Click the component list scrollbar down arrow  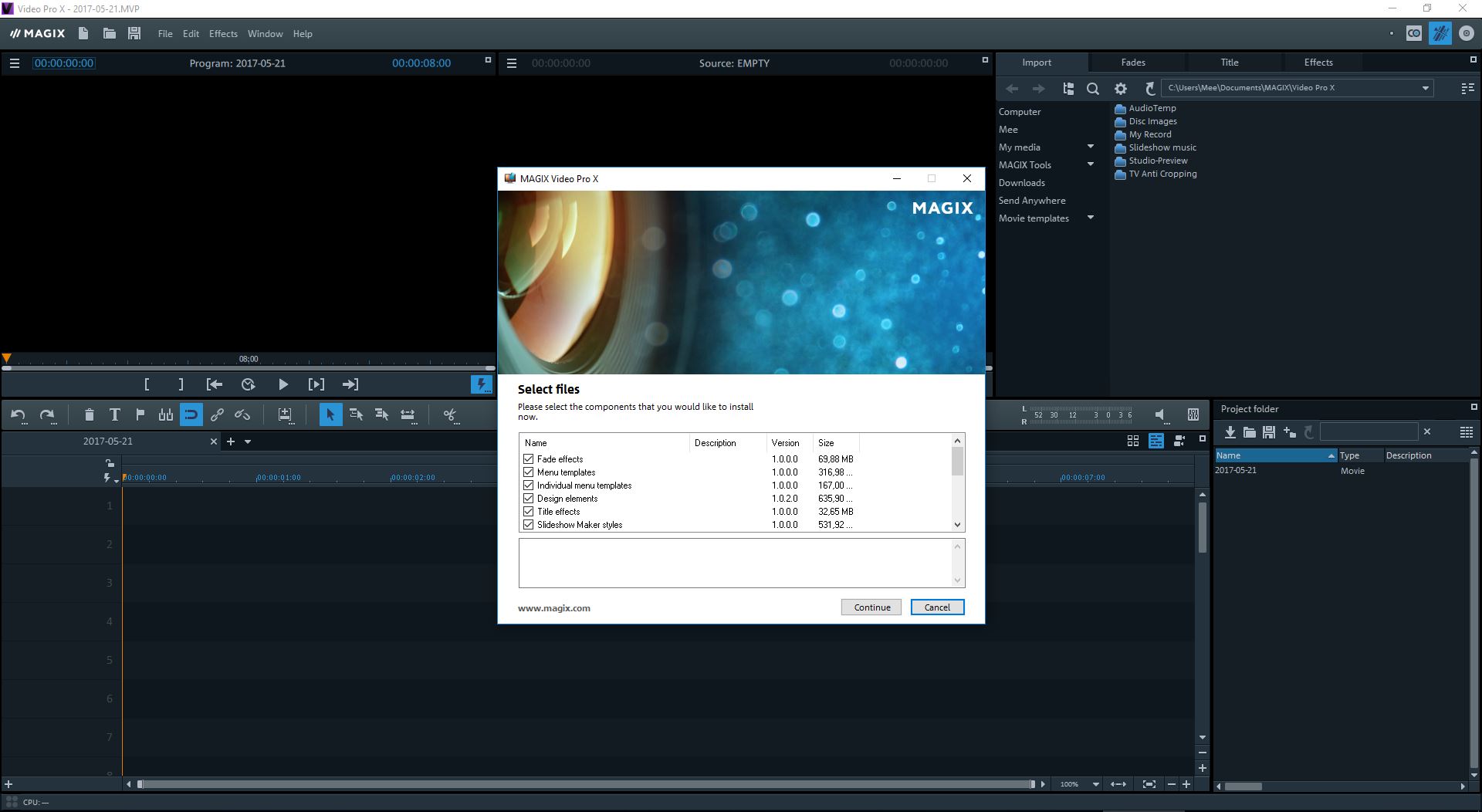[957, 525]
